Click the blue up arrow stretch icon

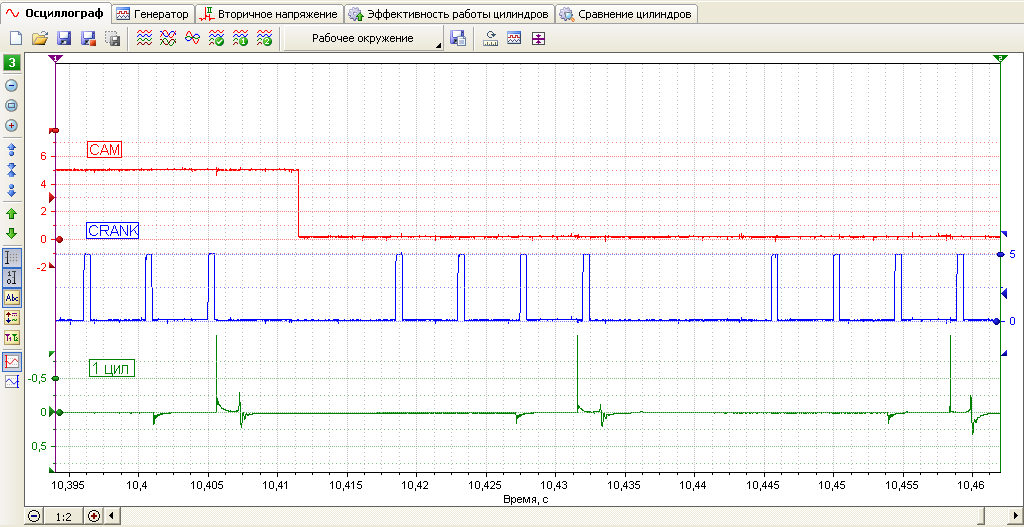pyautogui.click(x=11, y=150)
